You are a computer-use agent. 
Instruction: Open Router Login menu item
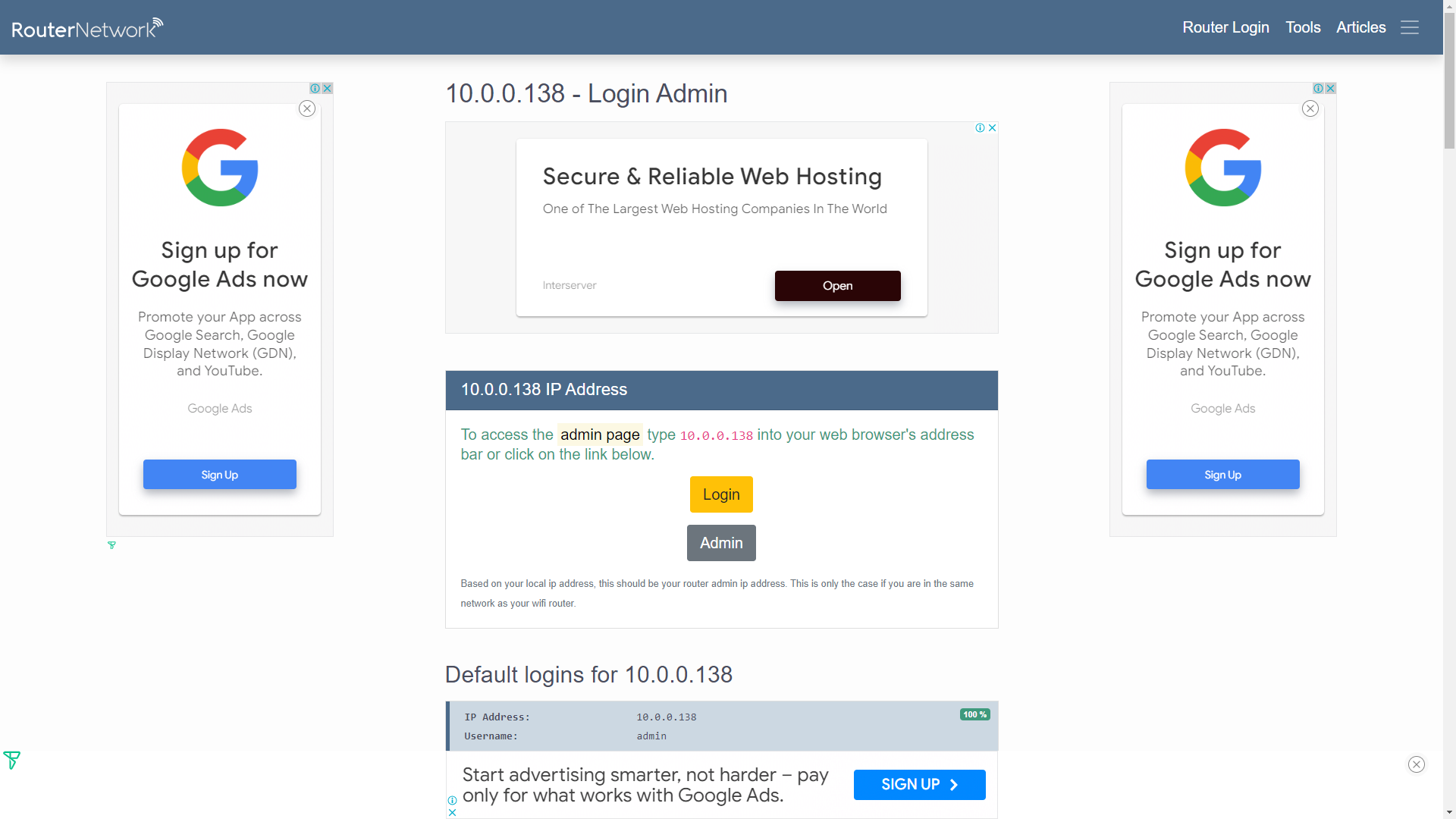pyautogui.click(x=1225, y=27)
